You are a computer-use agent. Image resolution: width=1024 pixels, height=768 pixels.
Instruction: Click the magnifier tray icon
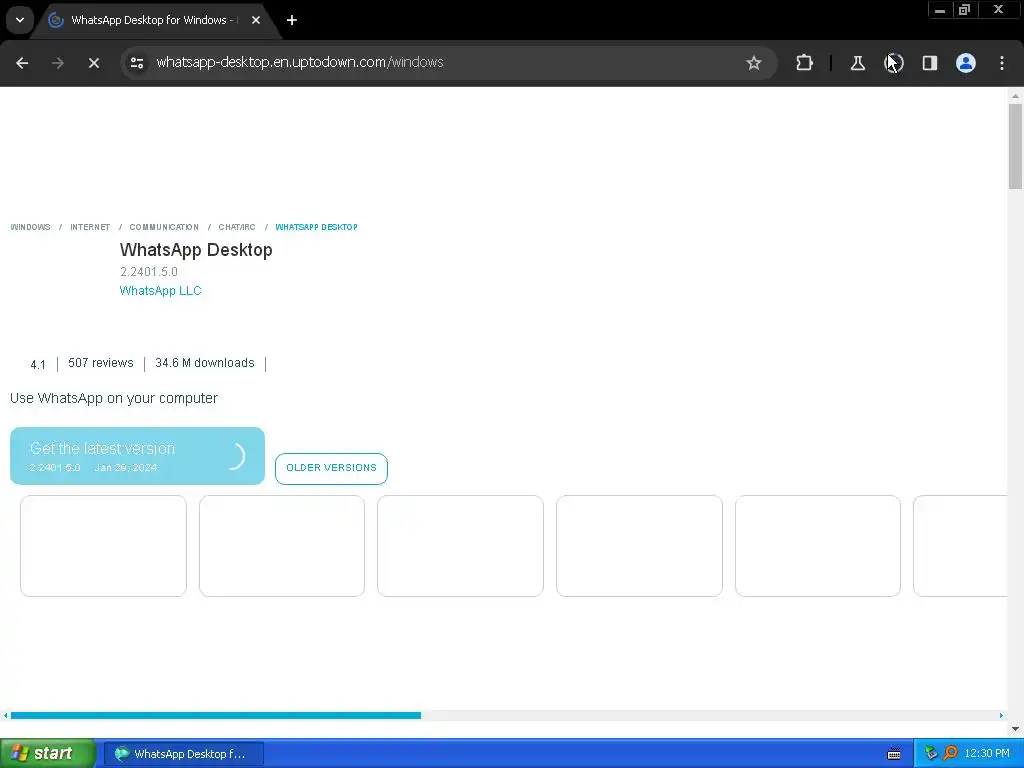click(950, 754)
